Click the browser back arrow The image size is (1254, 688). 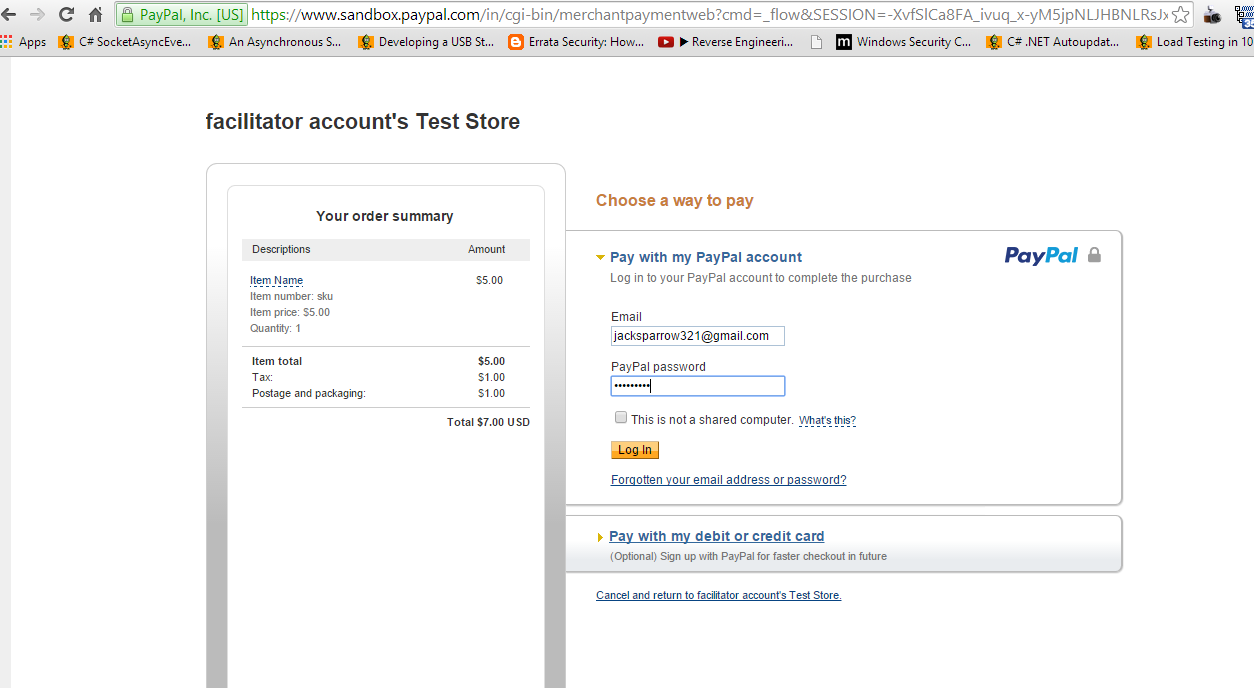[x=8, y=14]
